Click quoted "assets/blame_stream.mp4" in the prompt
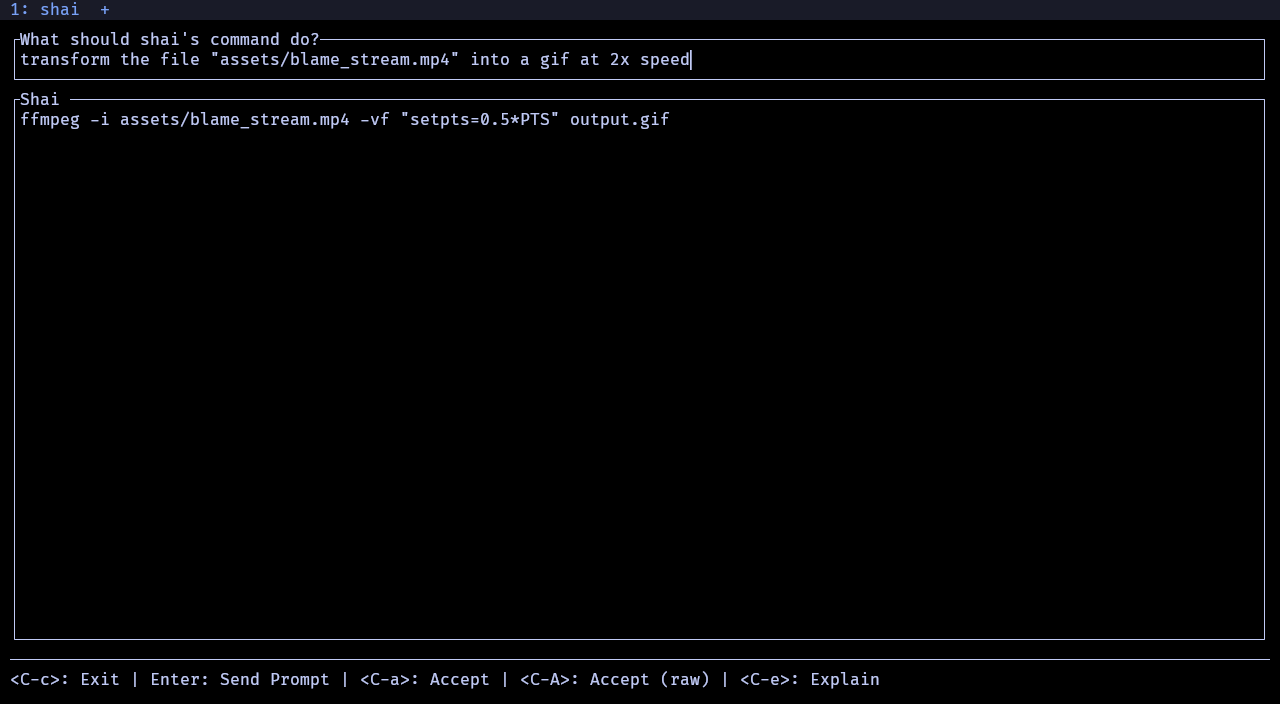The image size is (1280, 704). pos(335,60)
